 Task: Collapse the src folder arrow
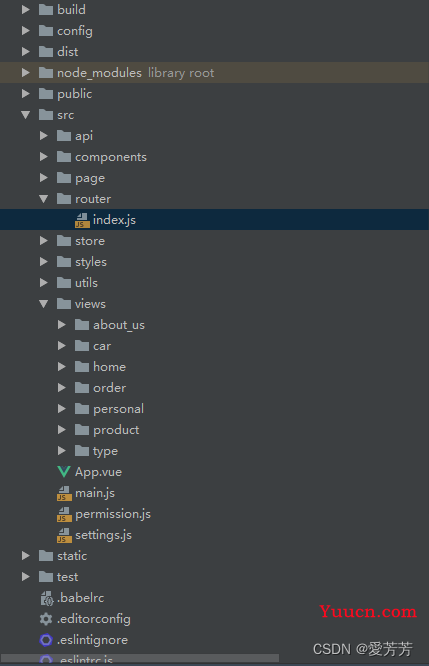click(25, 115)
